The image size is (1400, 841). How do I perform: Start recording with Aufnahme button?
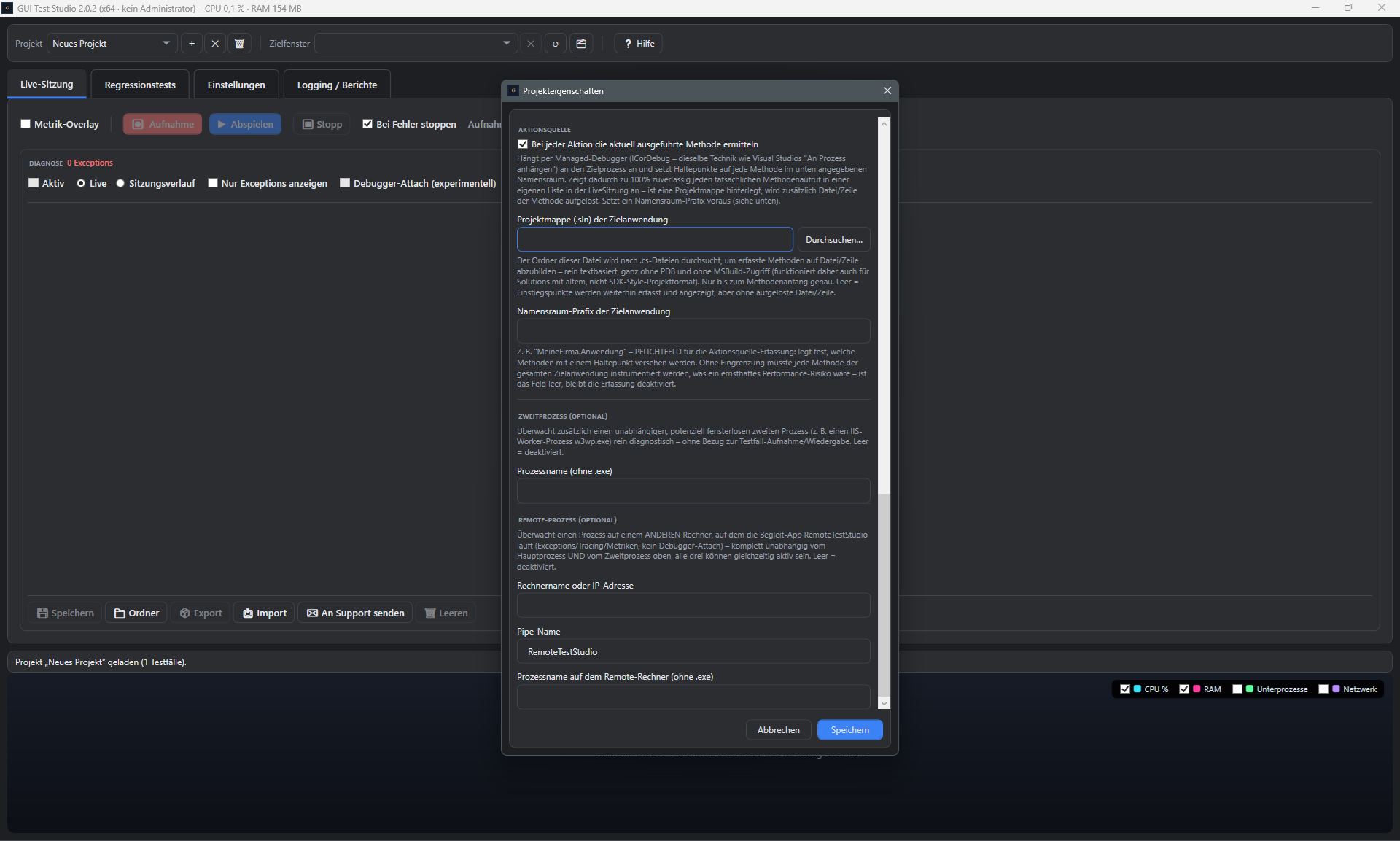pos(163,124)
